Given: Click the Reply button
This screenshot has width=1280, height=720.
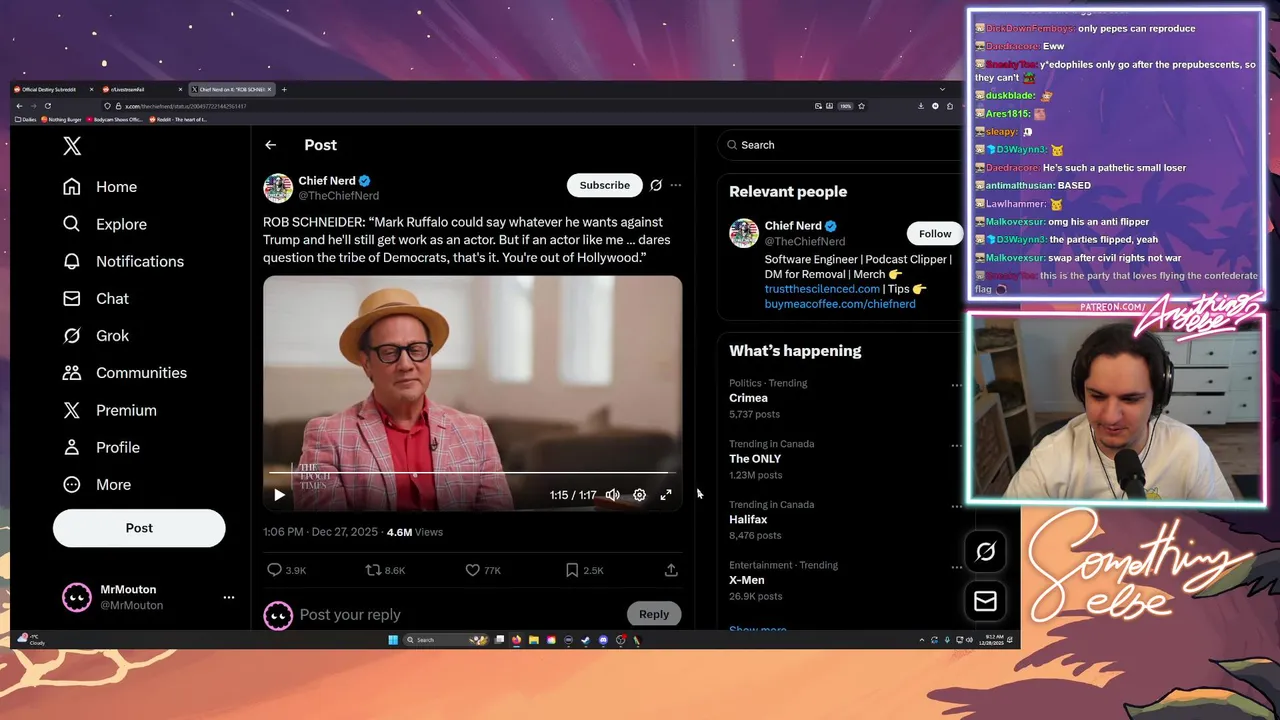Looking at the screenshot, I should click(654, 614).
